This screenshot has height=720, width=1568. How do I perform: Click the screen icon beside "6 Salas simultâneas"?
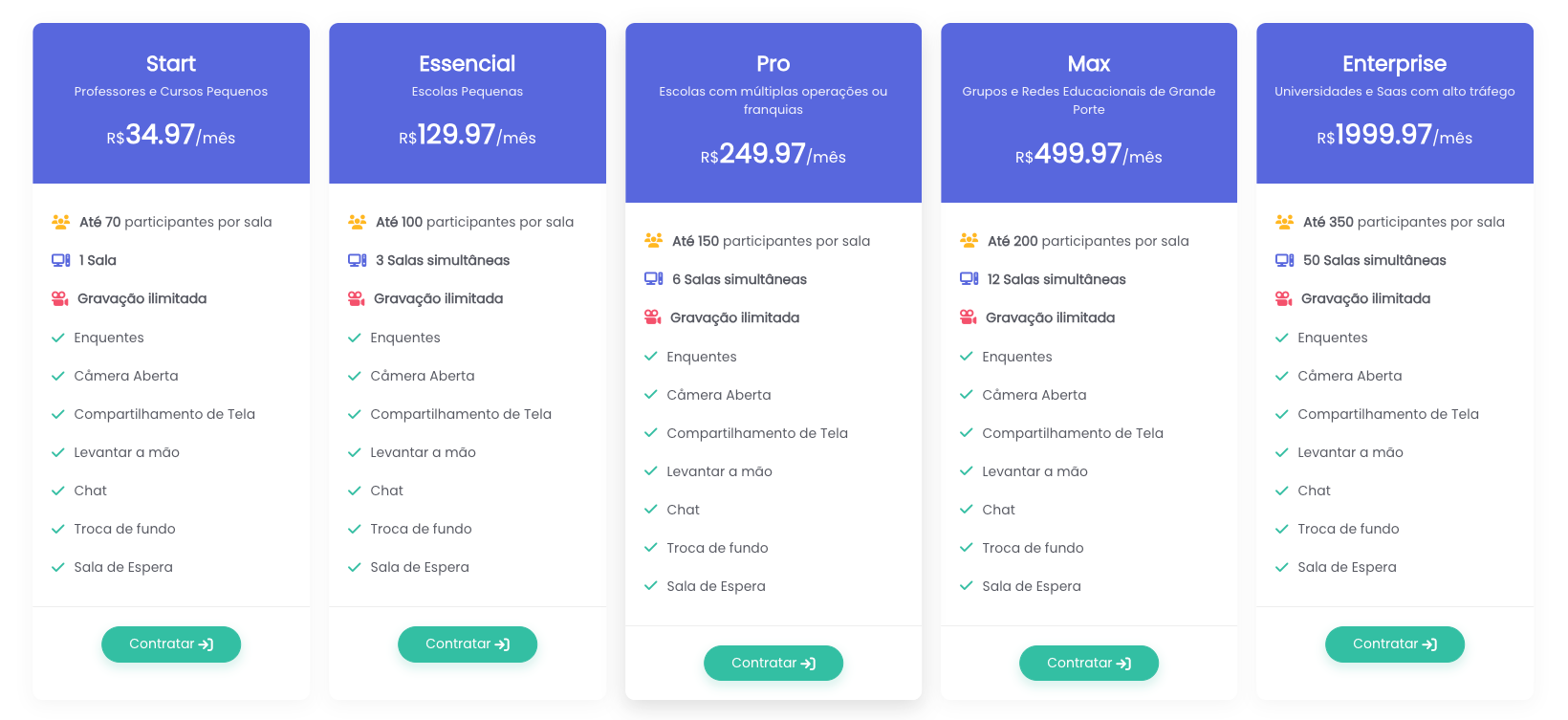pyautogui.click(x=653, y=279)
